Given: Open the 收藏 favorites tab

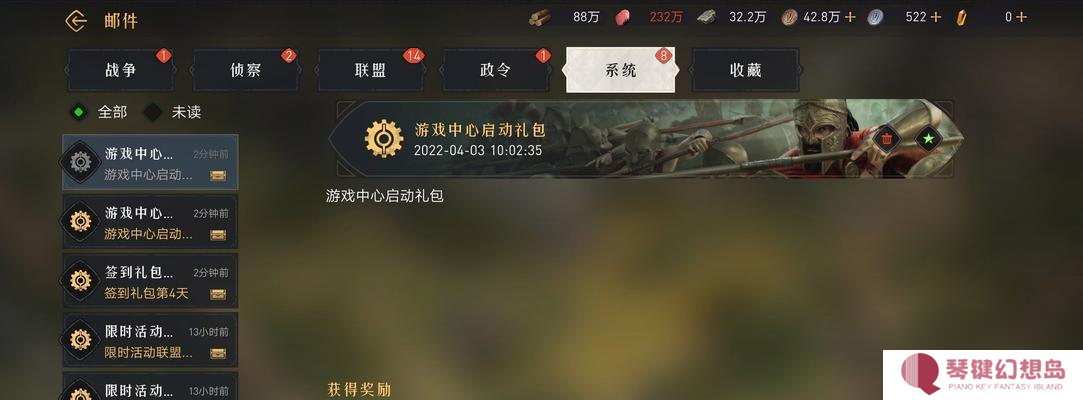Looking at the screenshot, I should point(745,70).
